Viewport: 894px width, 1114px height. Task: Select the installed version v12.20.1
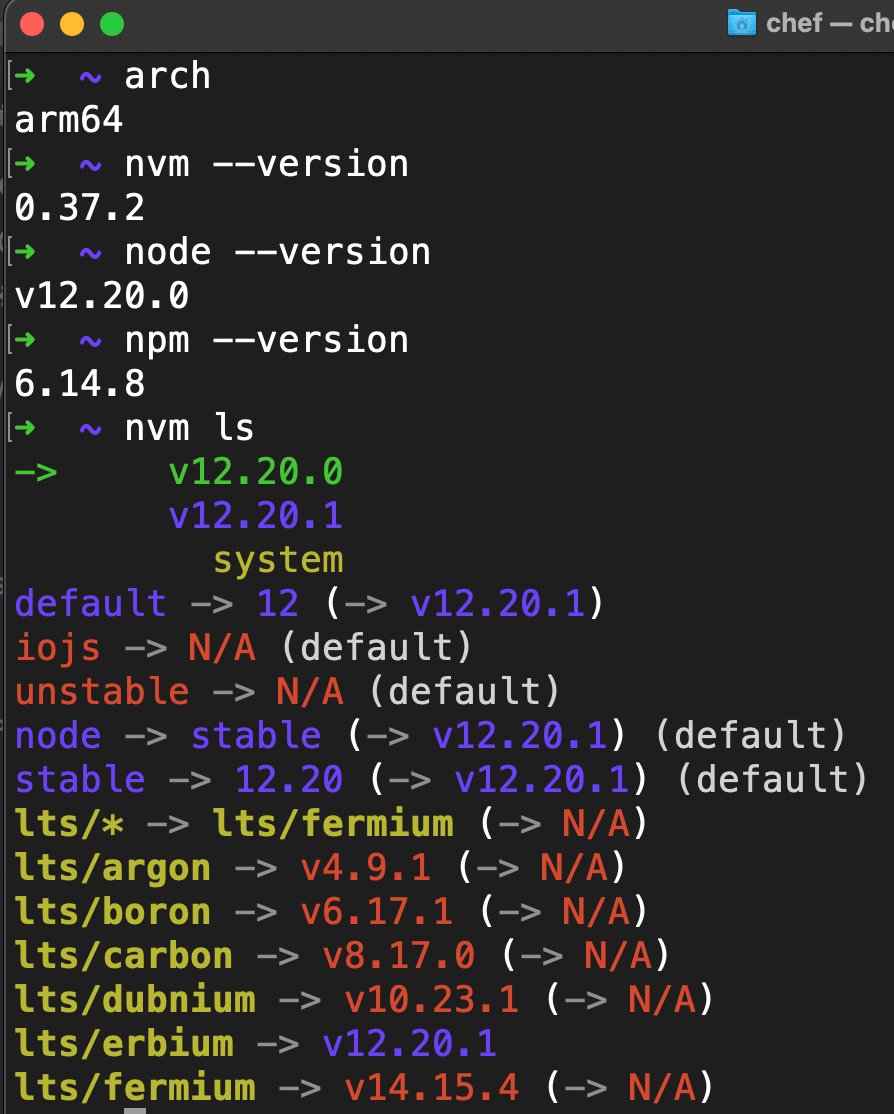[255, 515]
